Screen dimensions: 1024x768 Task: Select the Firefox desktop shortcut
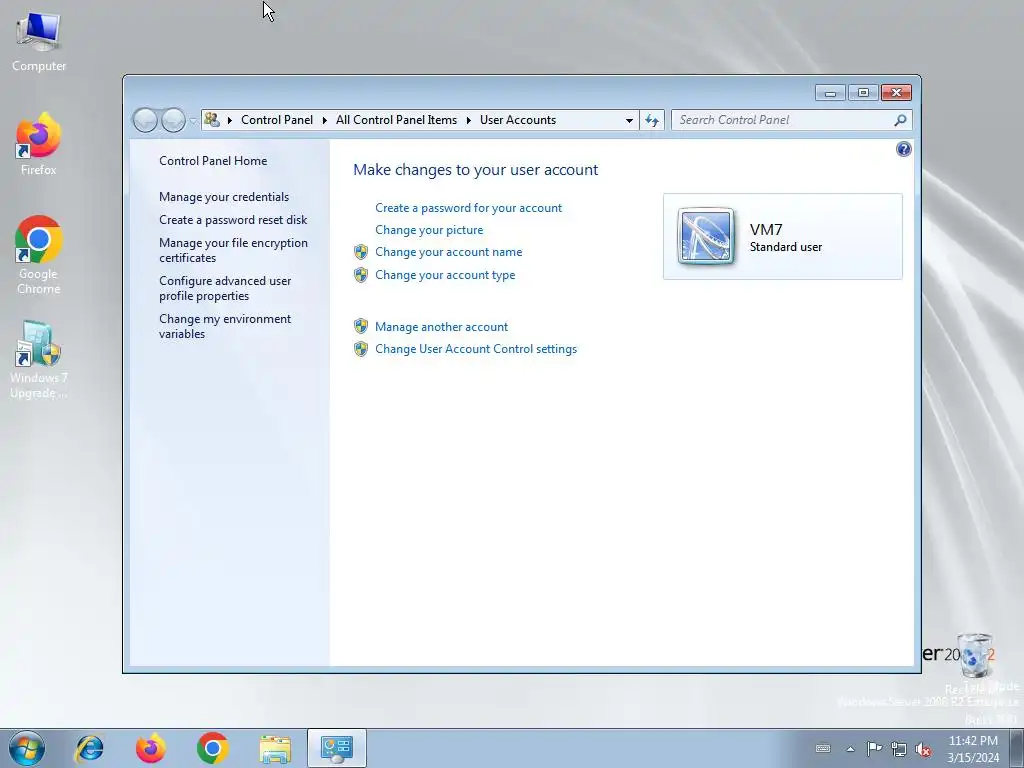pos(39,144)
